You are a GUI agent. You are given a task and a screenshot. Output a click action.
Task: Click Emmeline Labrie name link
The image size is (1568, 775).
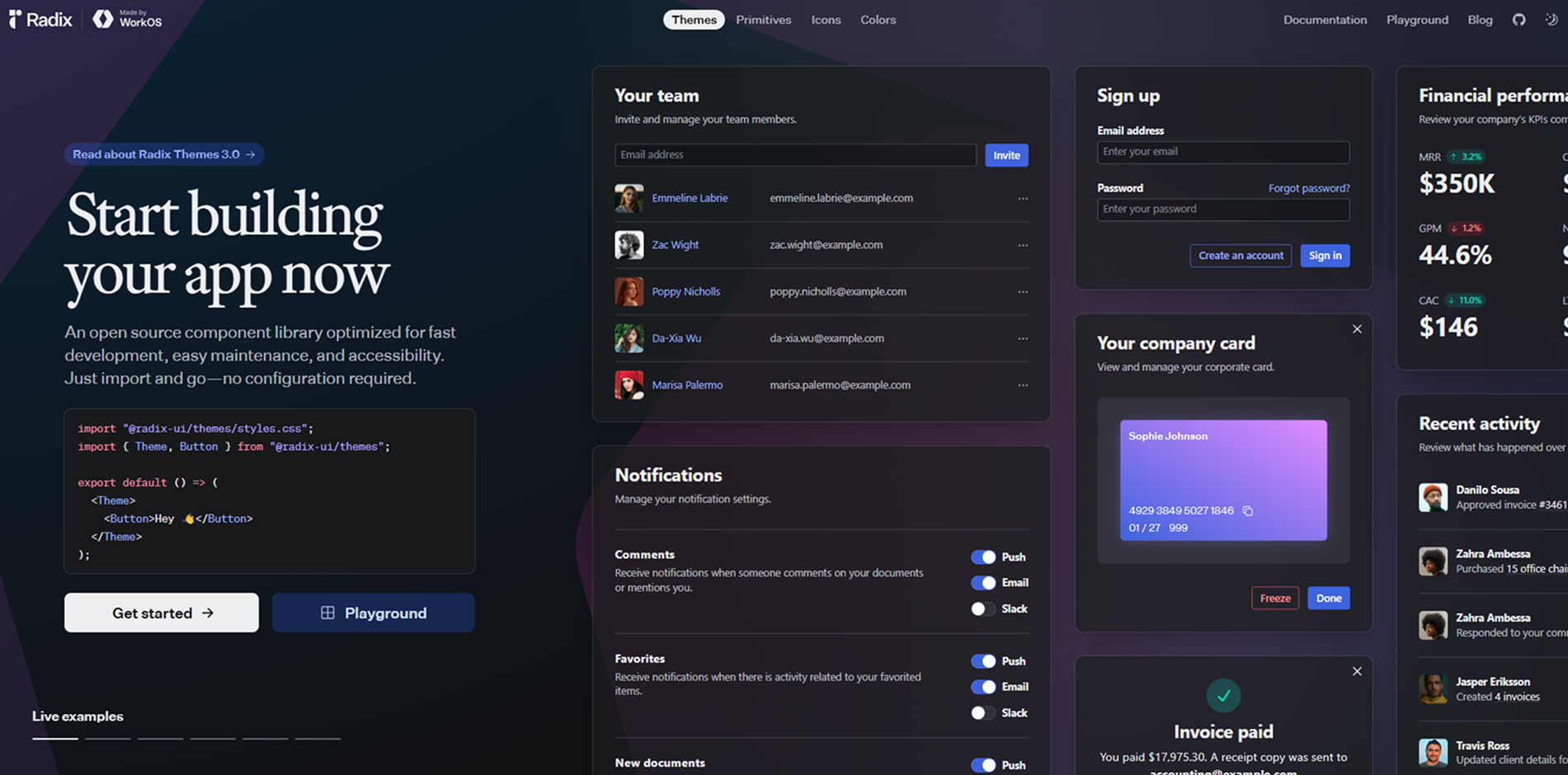pos(690,199)
